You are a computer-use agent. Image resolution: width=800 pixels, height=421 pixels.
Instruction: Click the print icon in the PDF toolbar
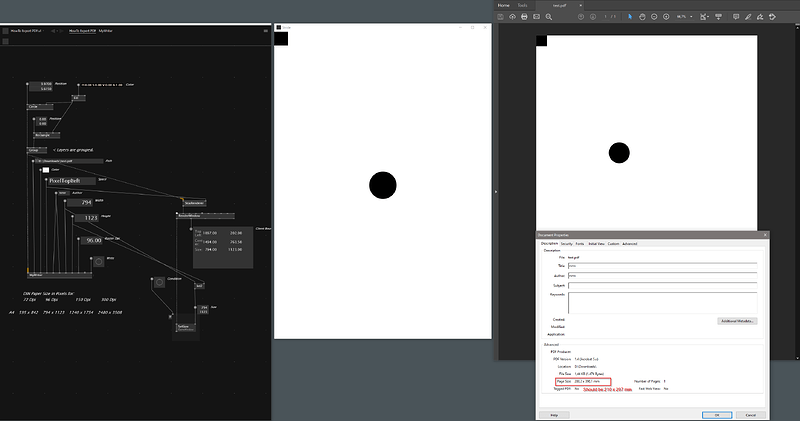click(x=524, y=17)
